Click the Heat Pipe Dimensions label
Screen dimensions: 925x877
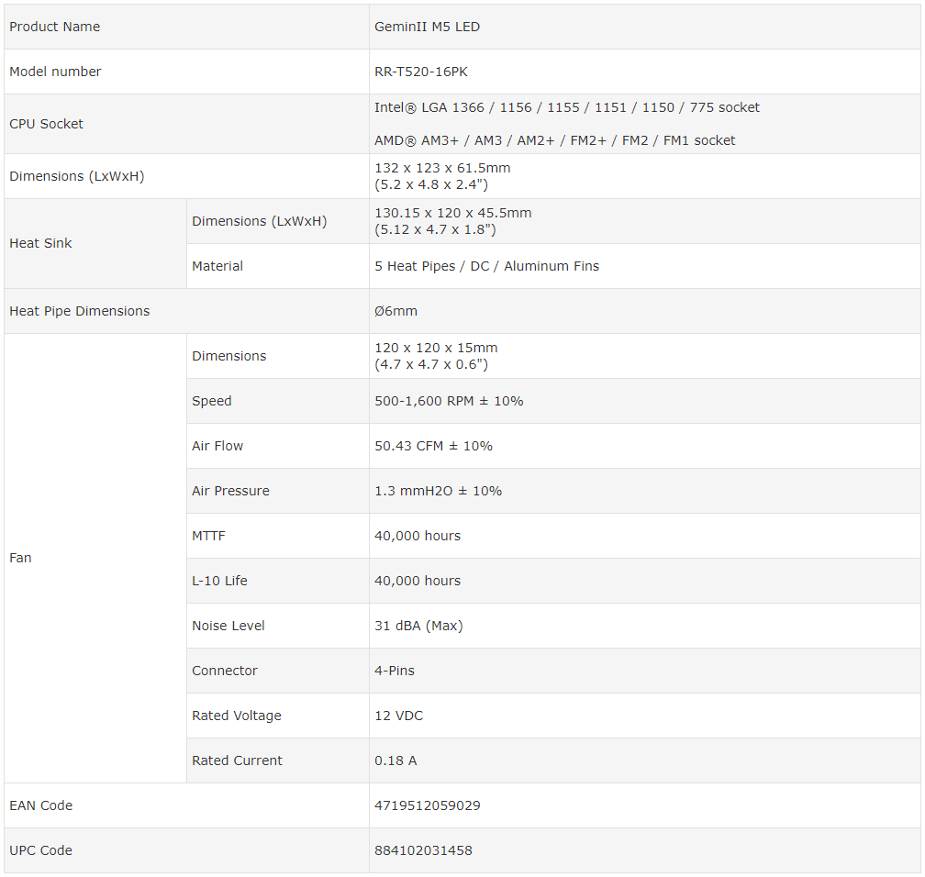[x=79, y=311]
